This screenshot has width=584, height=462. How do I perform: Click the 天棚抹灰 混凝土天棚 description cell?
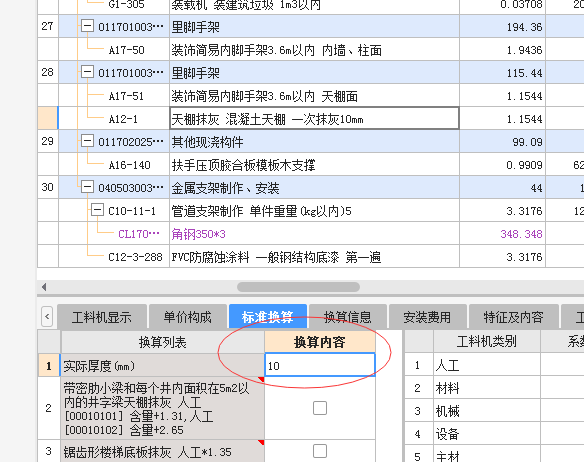tap(314, 118)
